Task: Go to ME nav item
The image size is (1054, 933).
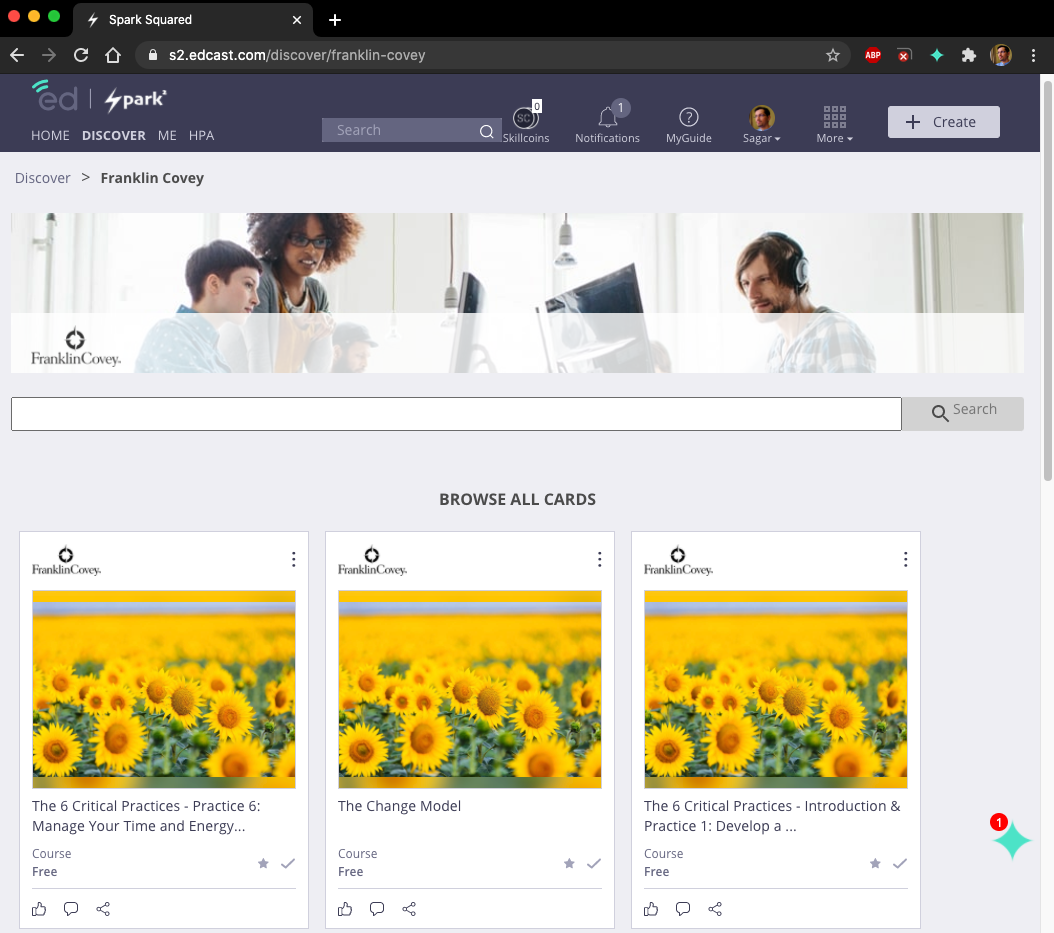Action: click(x=167, y=136)
